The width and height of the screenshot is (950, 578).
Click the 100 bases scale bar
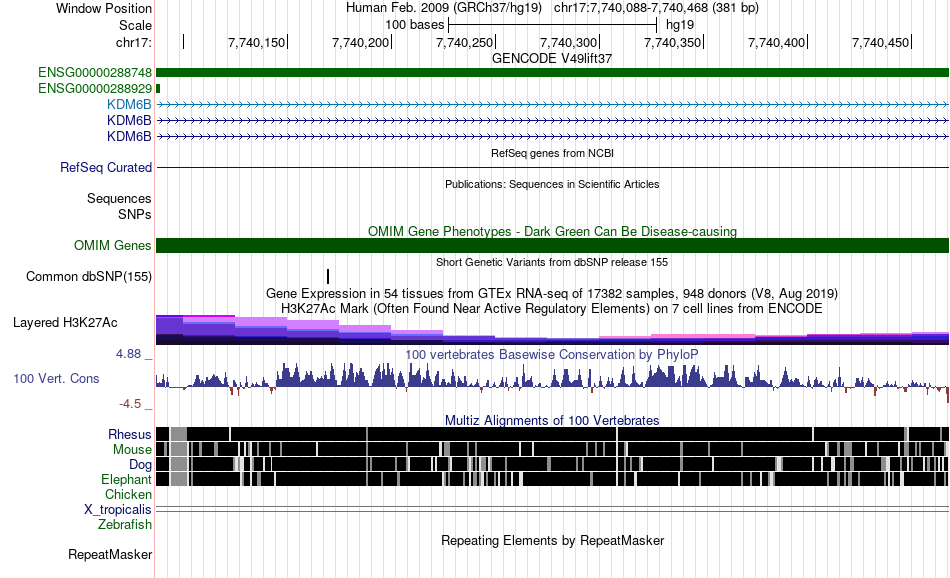click(553, 25)
